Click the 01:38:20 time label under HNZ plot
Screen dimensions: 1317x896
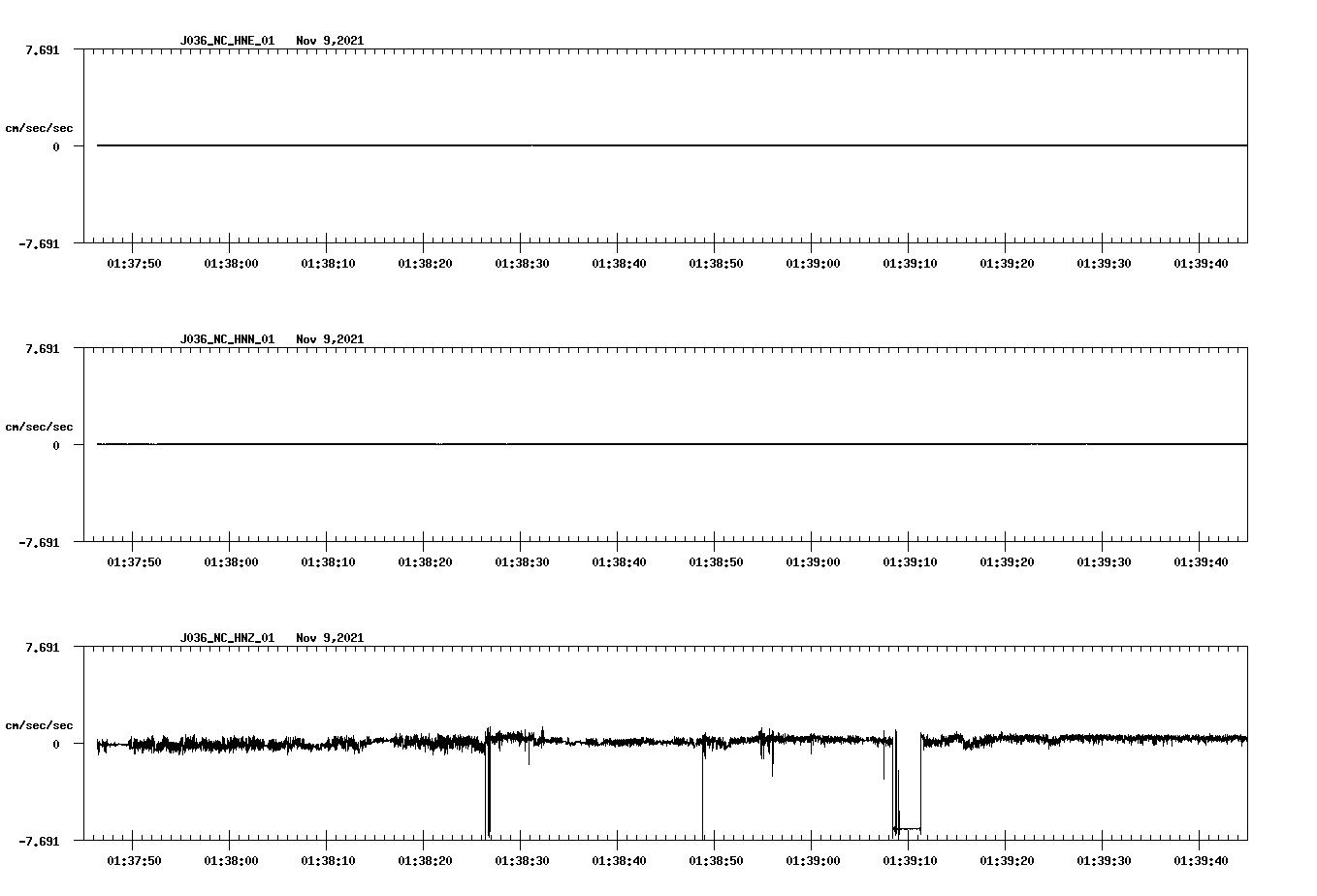click(x=425, y=861)
